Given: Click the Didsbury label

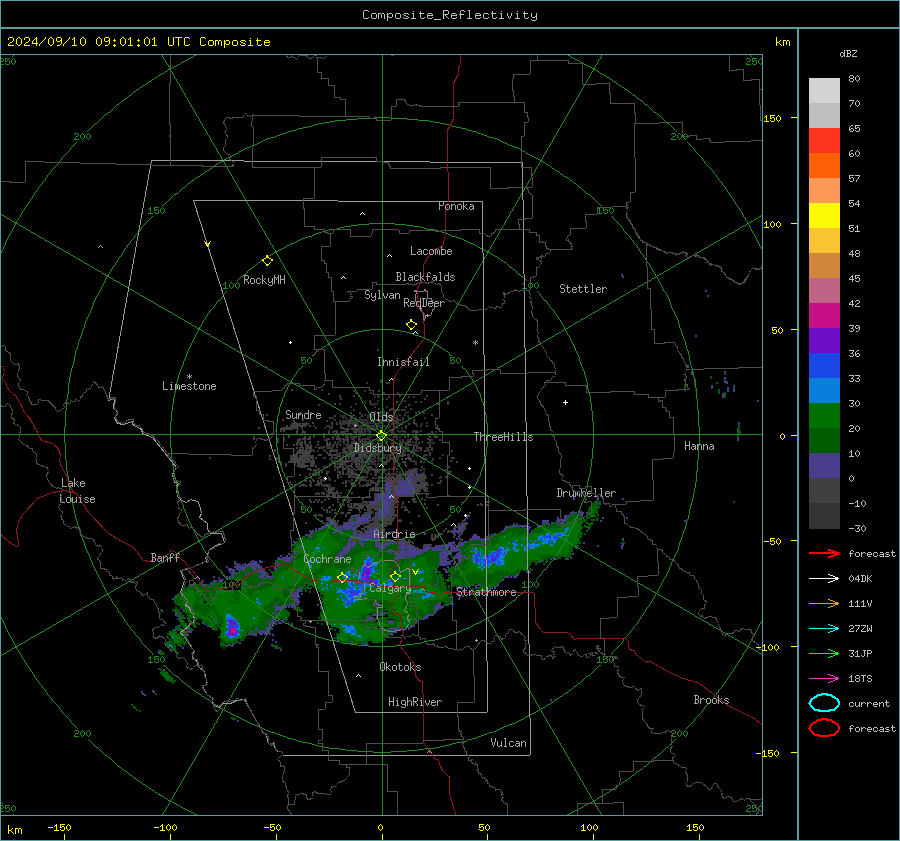Looking at the screenshot, I should (x=377, y=448).
